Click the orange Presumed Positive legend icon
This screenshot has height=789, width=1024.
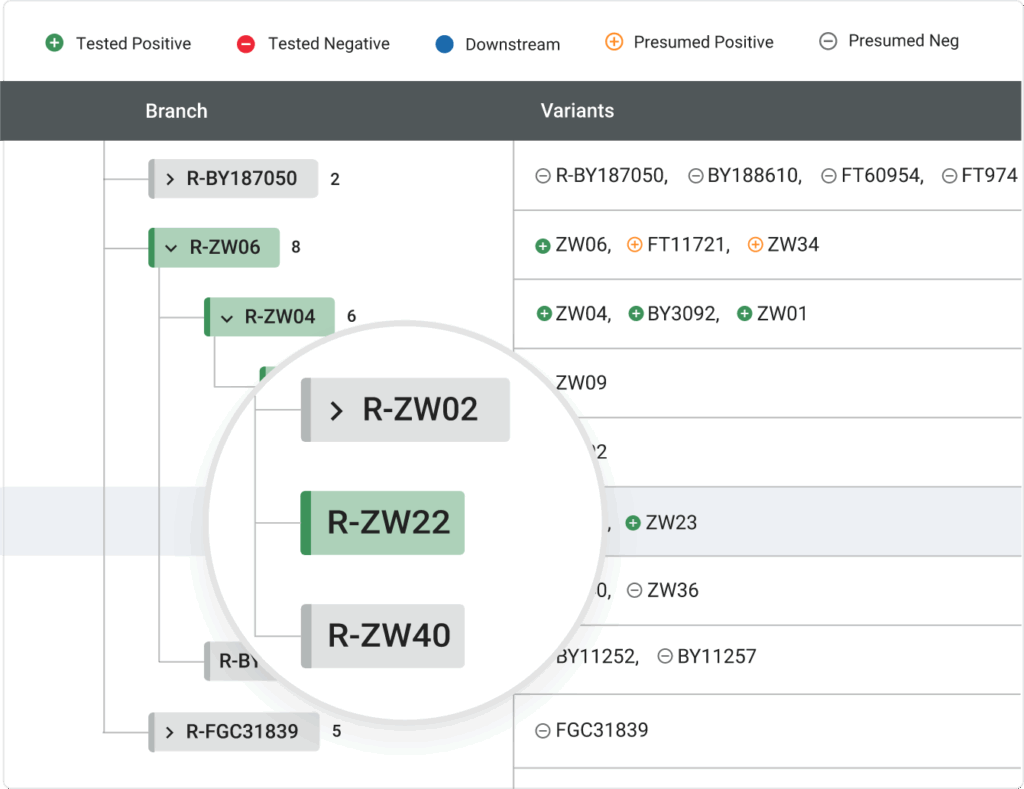(614, 42)
